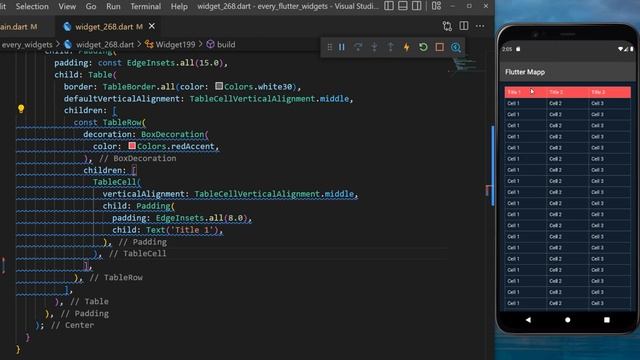Image resolution: width=640 pixels, height=360 pixels.
Task: Click the BoxDecoration text in code
Action: point(172,134)
